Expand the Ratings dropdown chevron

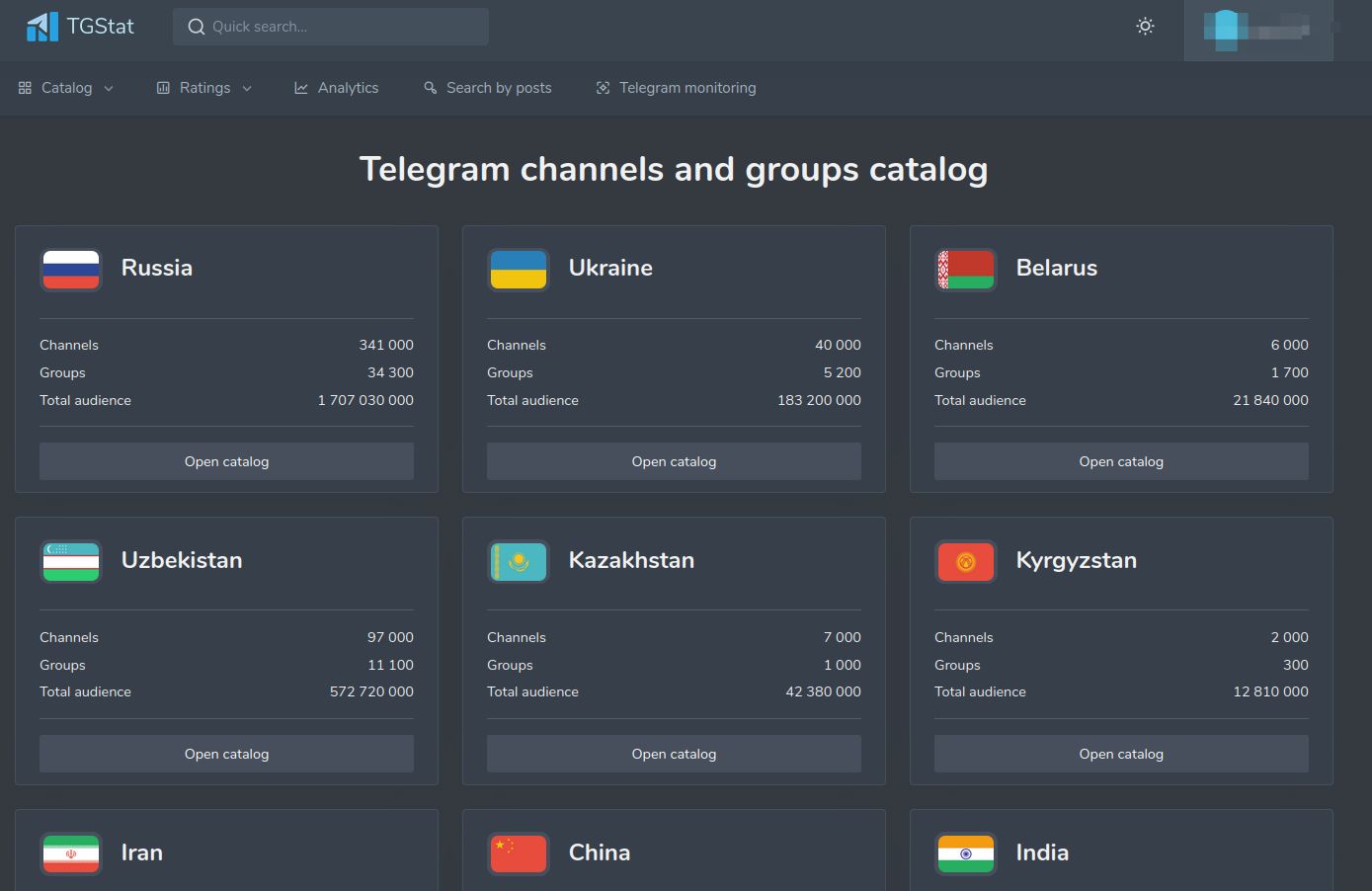coord(247,89)
